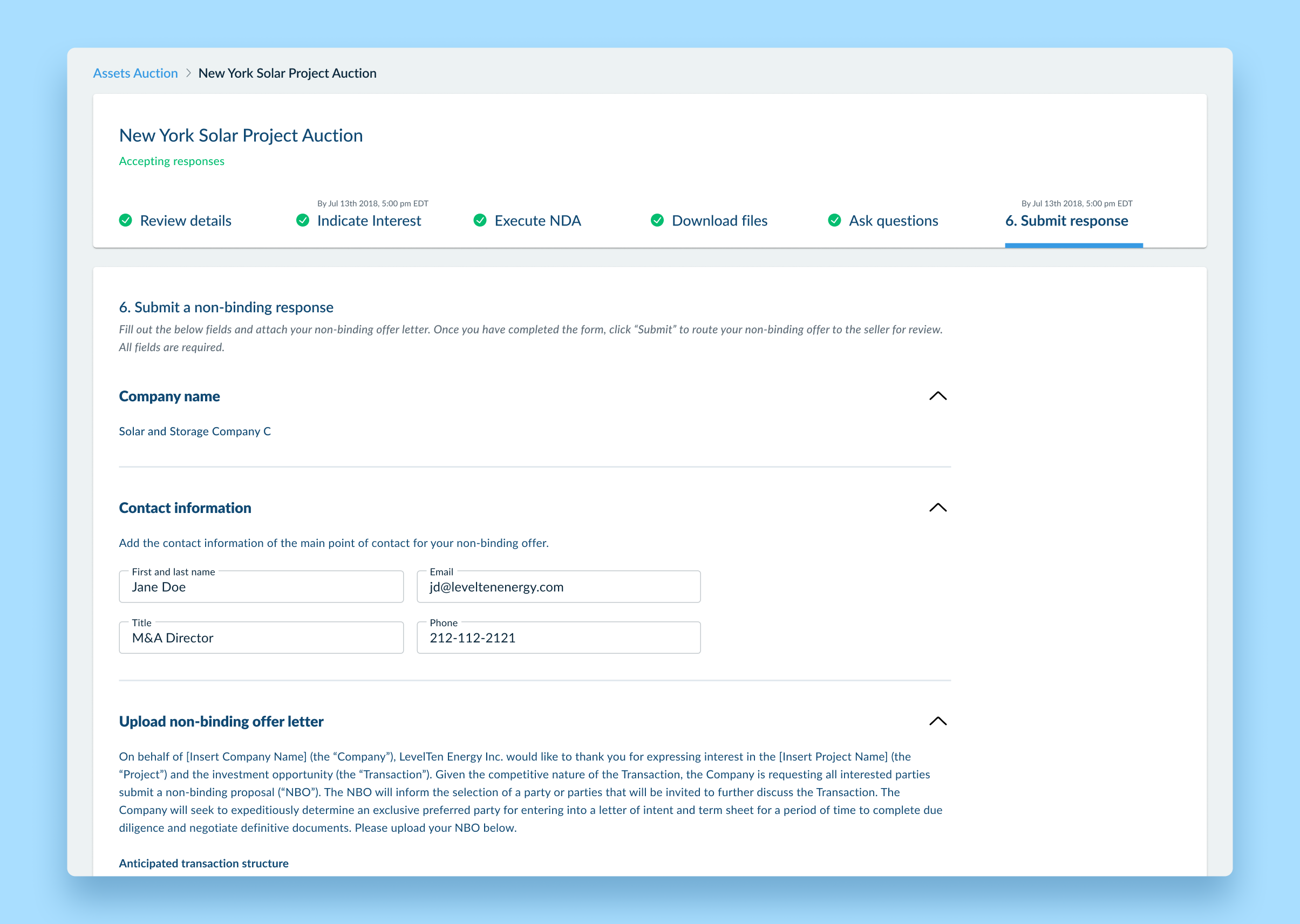Open the Download files step
The width and height of the screenshot is (1300, 924).
pos(719,221)
